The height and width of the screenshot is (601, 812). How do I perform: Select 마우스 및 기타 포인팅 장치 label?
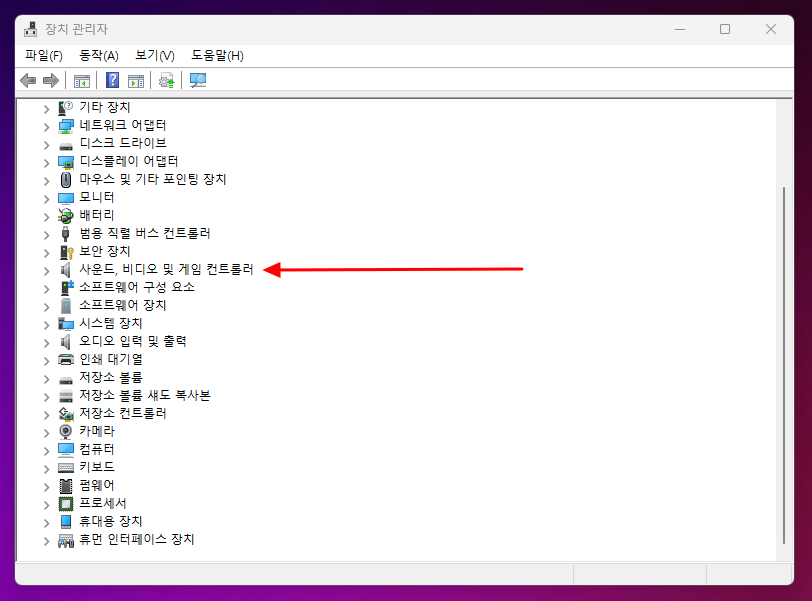click(153, 179)
